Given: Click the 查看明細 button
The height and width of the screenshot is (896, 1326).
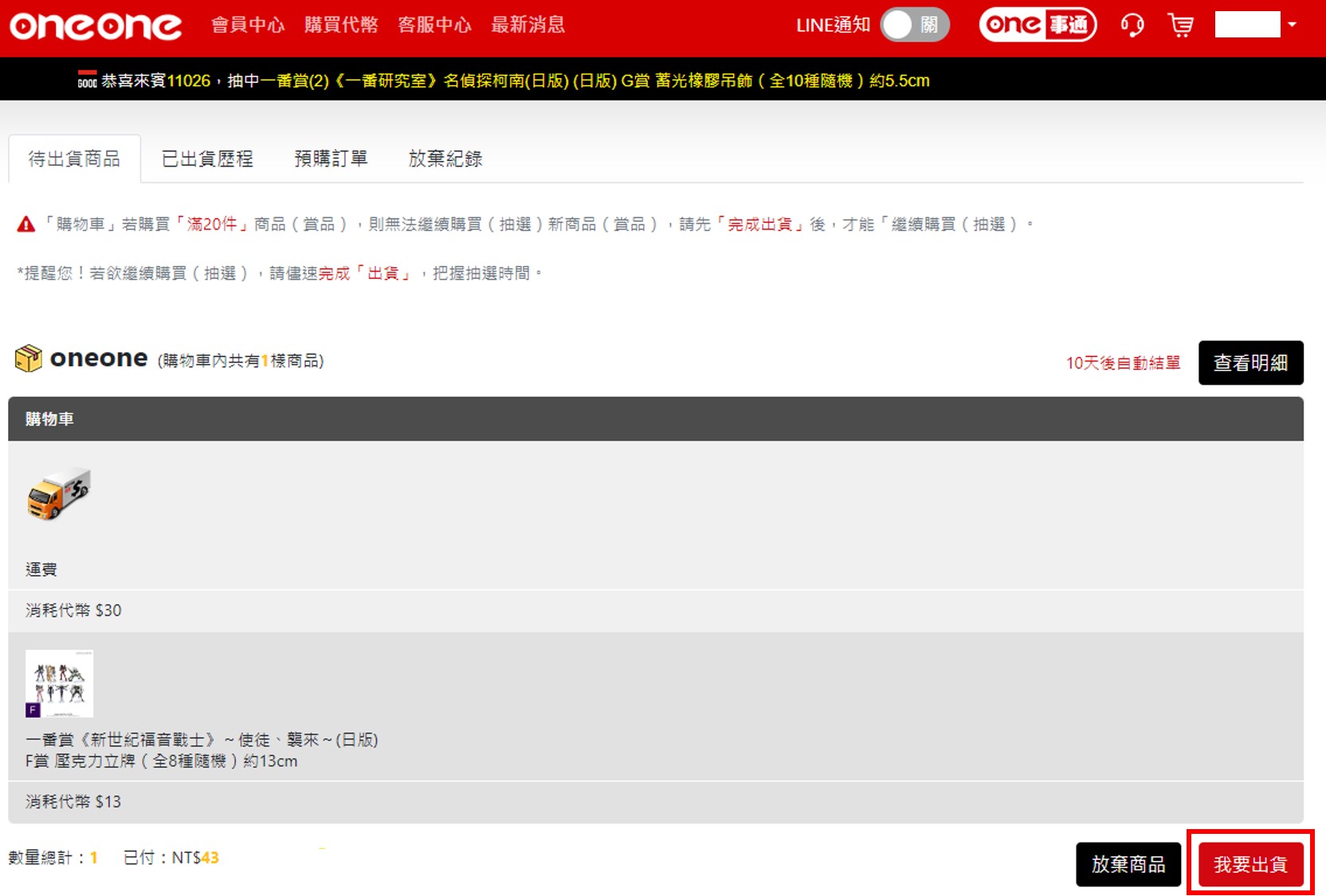Looking at the screenshot, I should pos(1250,363).
